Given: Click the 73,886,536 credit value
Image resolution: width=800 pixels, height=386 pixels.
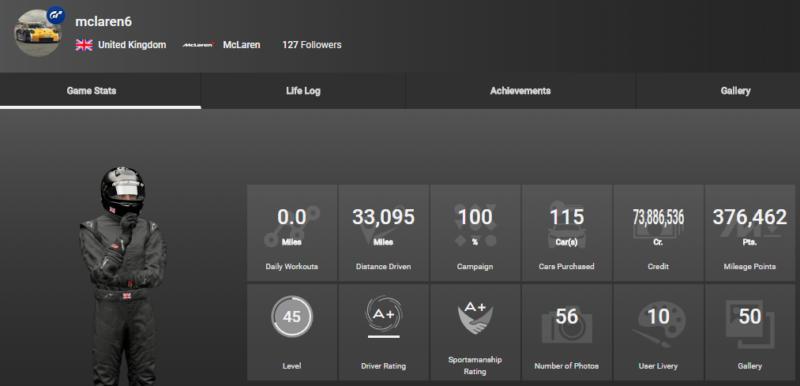Looking at the screenshot, I should (x=658, y=218).
